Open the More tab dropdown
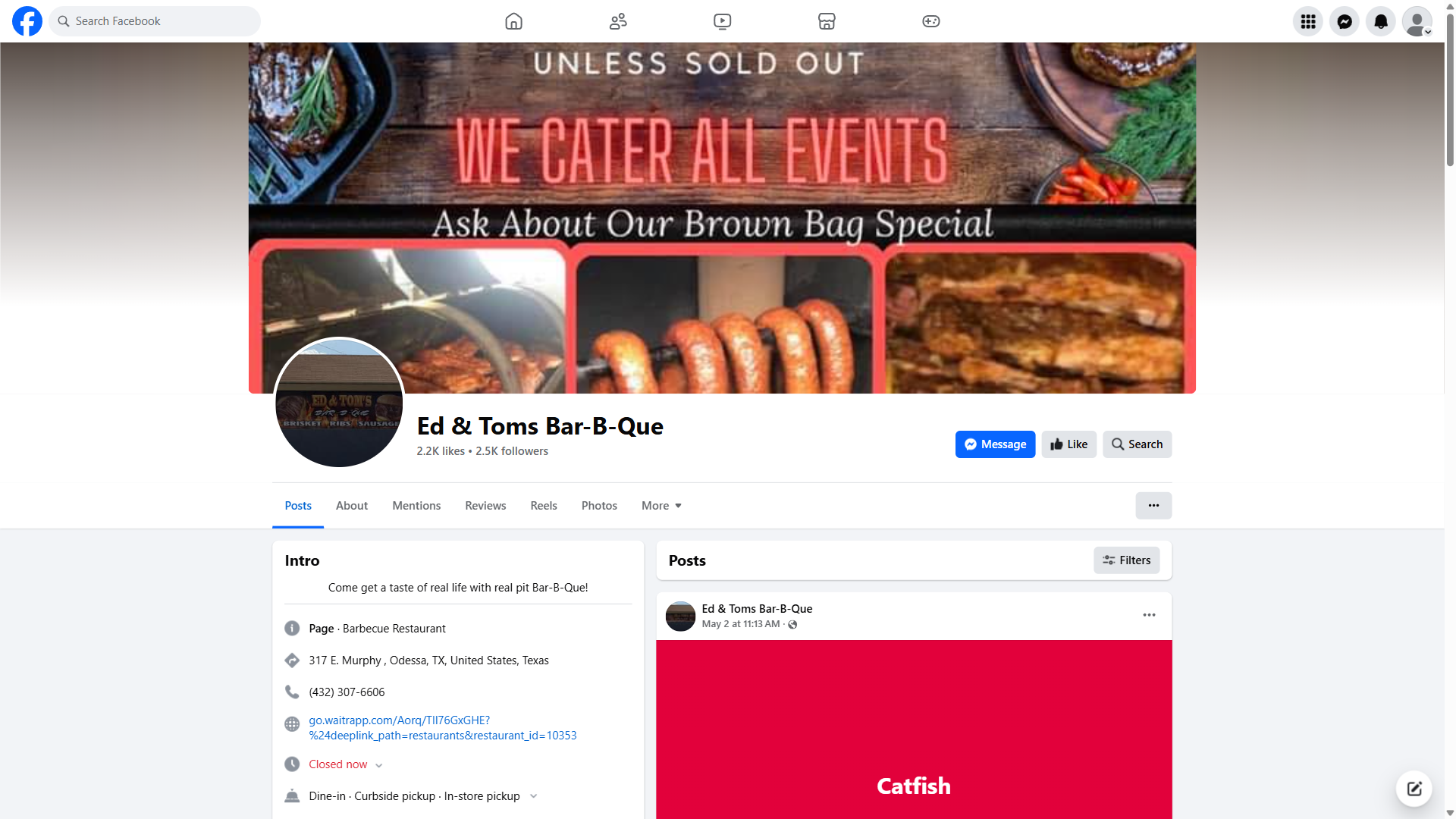This screenshot has width=1456, height=819. click(x=661, y=506)
